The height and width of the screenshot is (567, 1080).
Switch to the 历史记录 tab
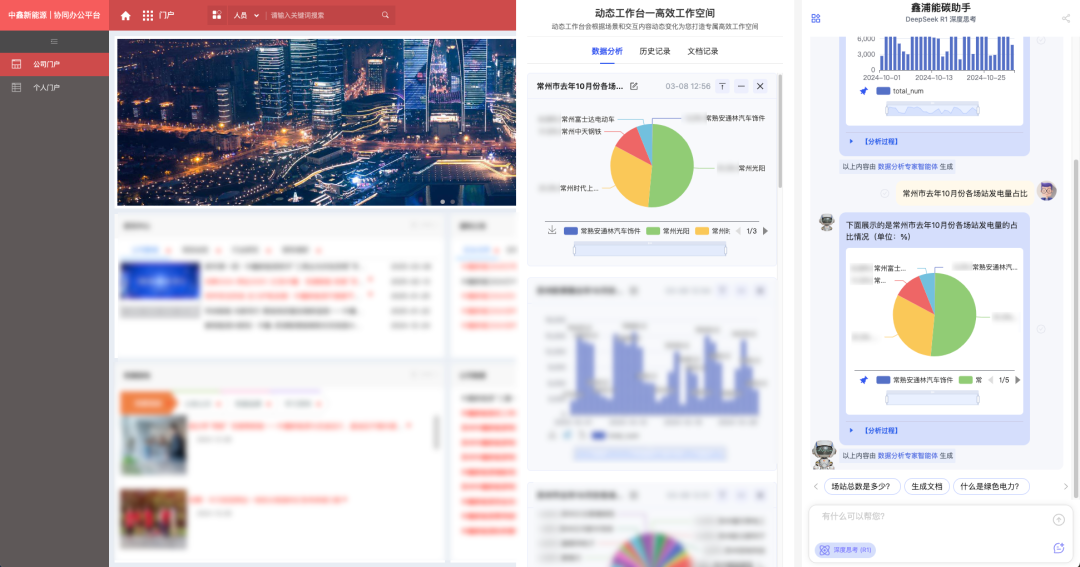pyautogui.click(x=654, y=51)
